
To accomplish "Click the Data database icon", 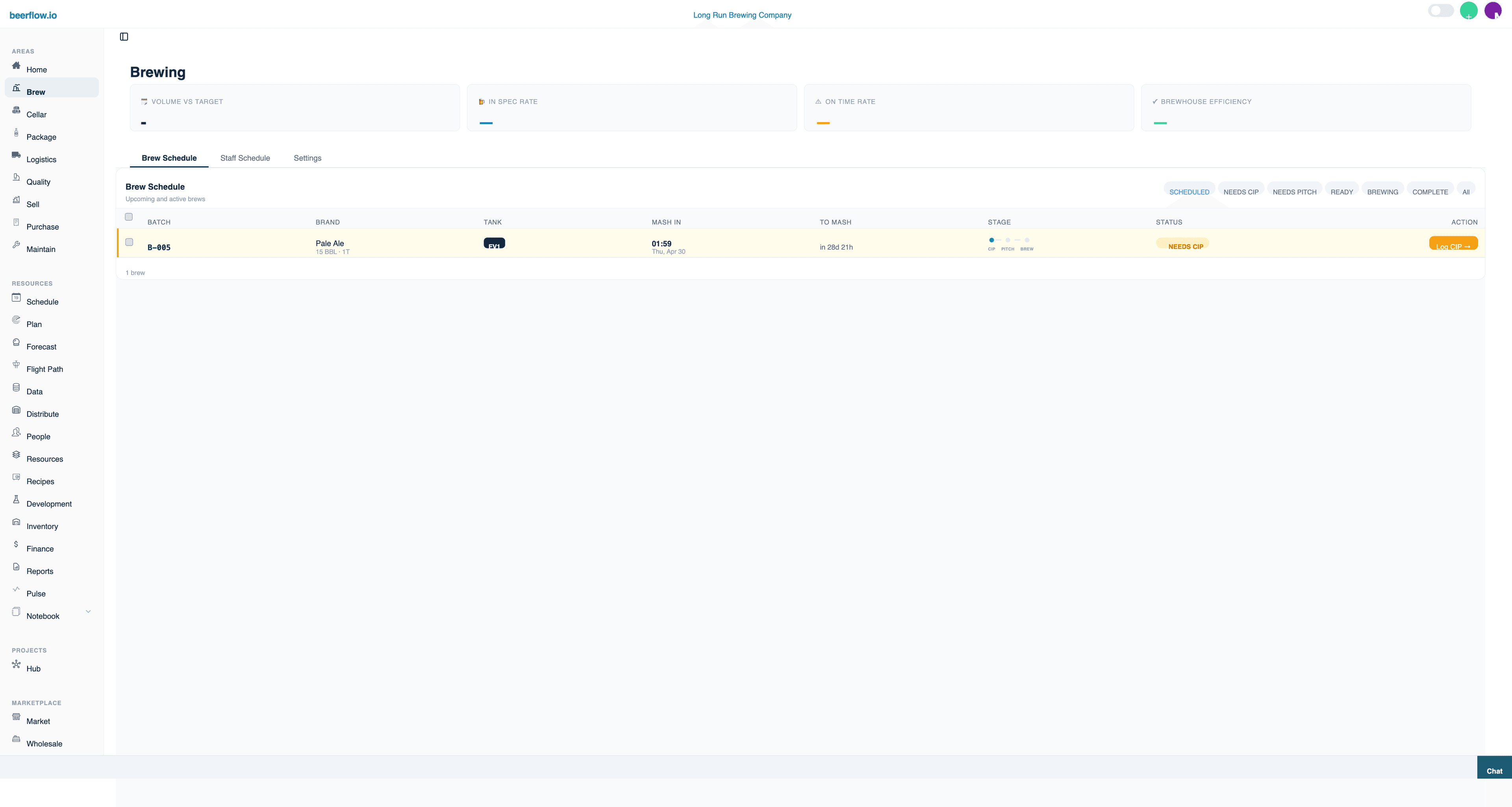I will point(17,388).
